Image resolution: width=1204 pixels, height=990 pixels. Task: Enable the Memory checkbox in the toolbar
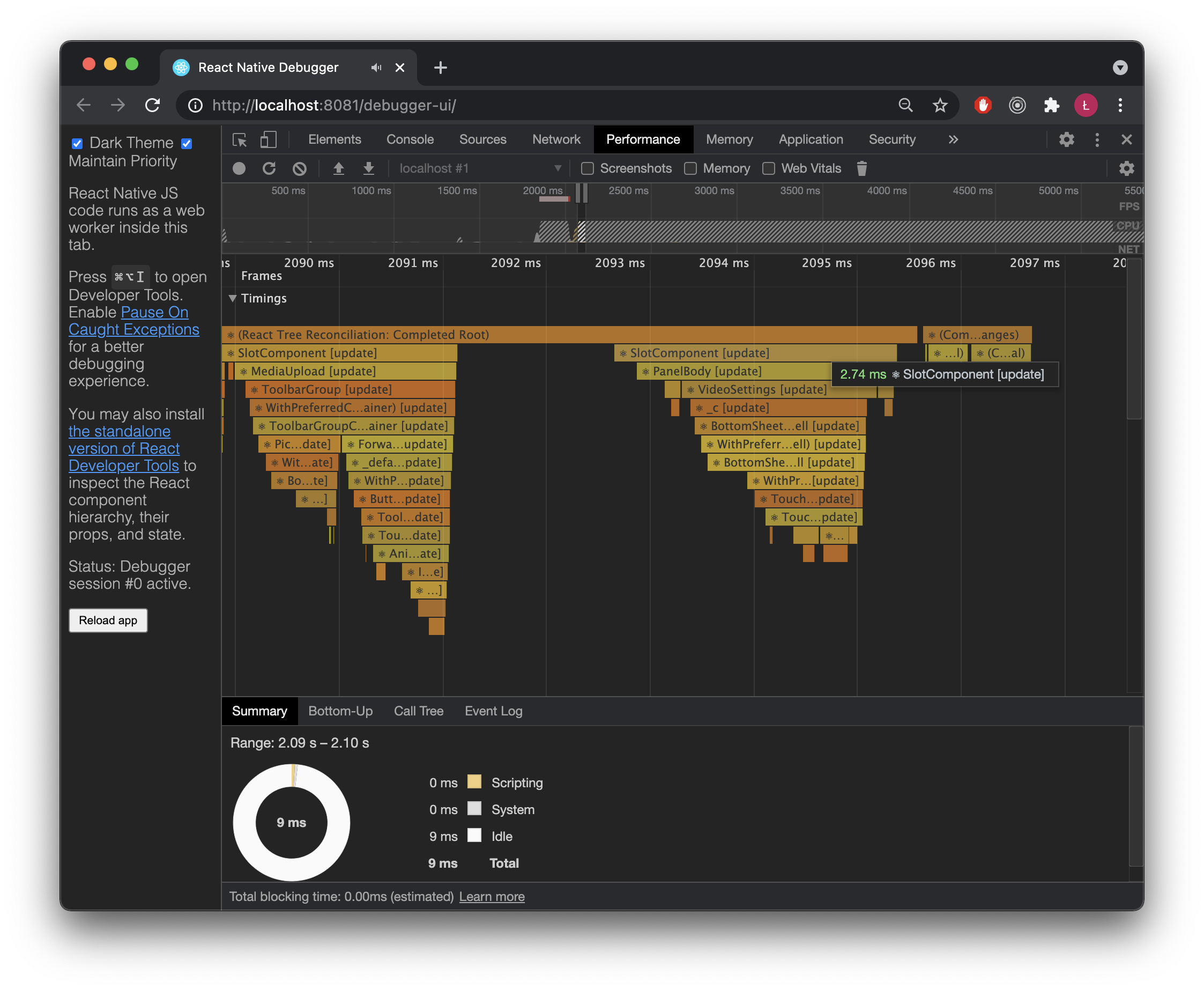click(x=690, y=169)
